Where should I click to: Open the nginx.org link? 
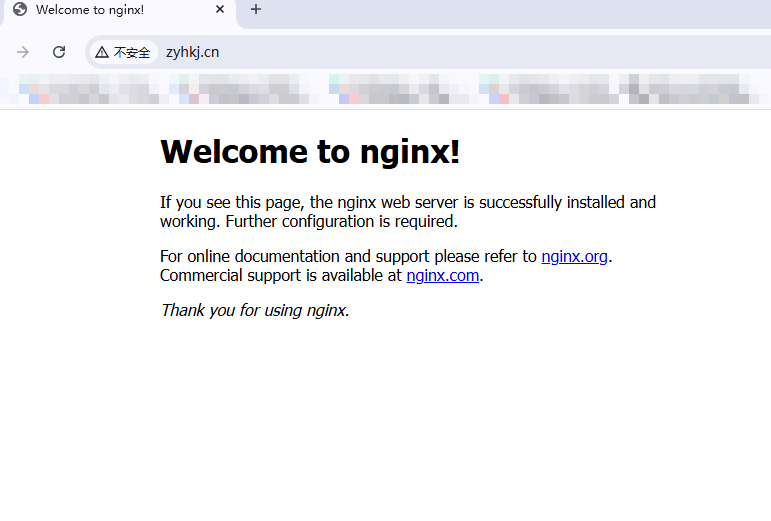coord(574,257)
